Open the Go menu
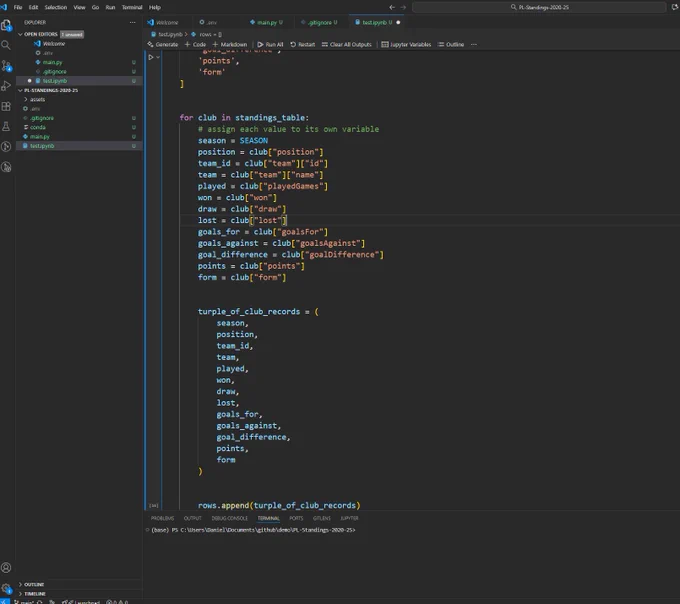 [95, 7]
